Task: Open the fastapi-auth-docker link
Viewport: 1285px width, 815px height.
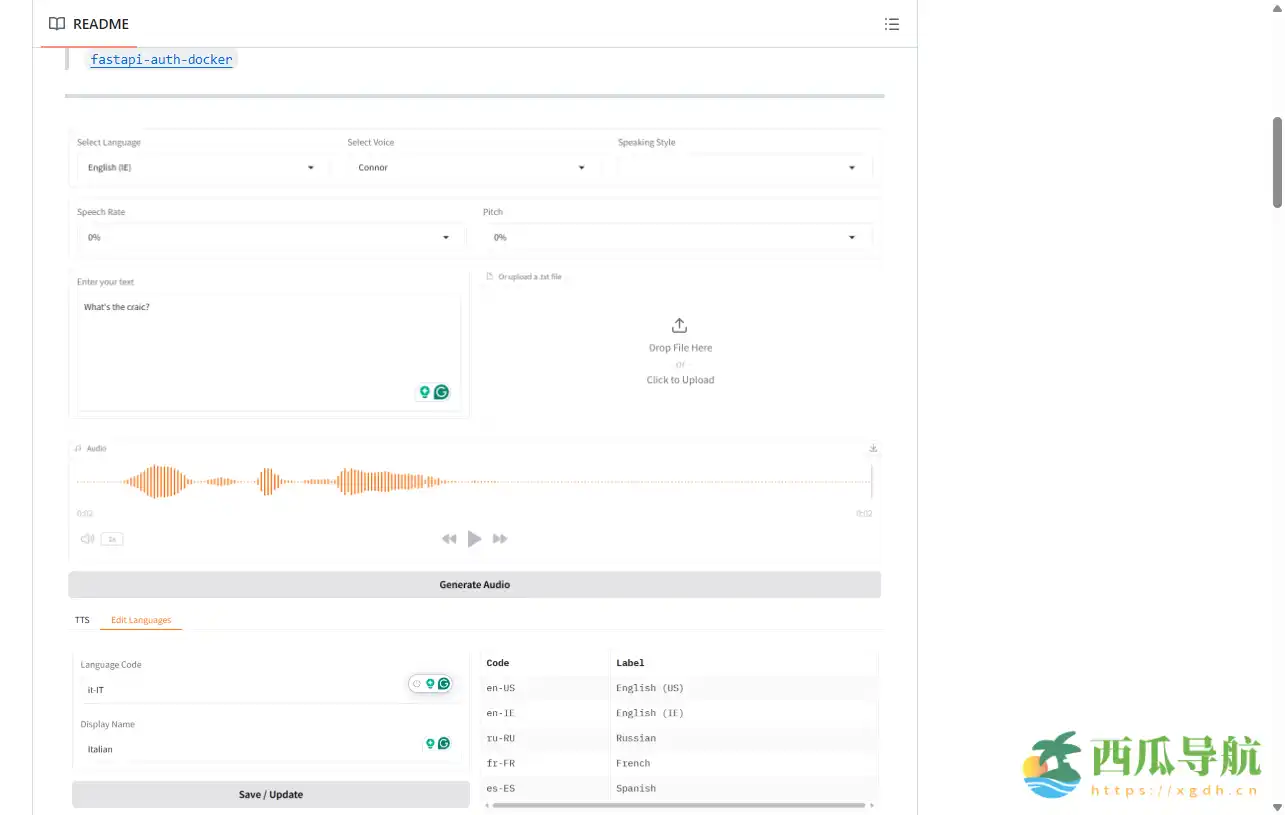Action: [161, 60]
